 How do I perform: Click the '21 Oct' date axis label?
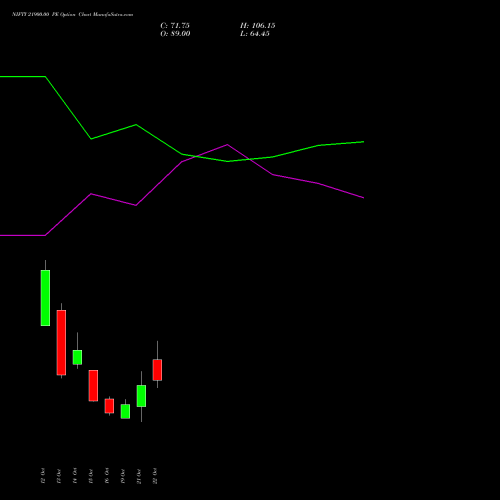tap(139, 476)
